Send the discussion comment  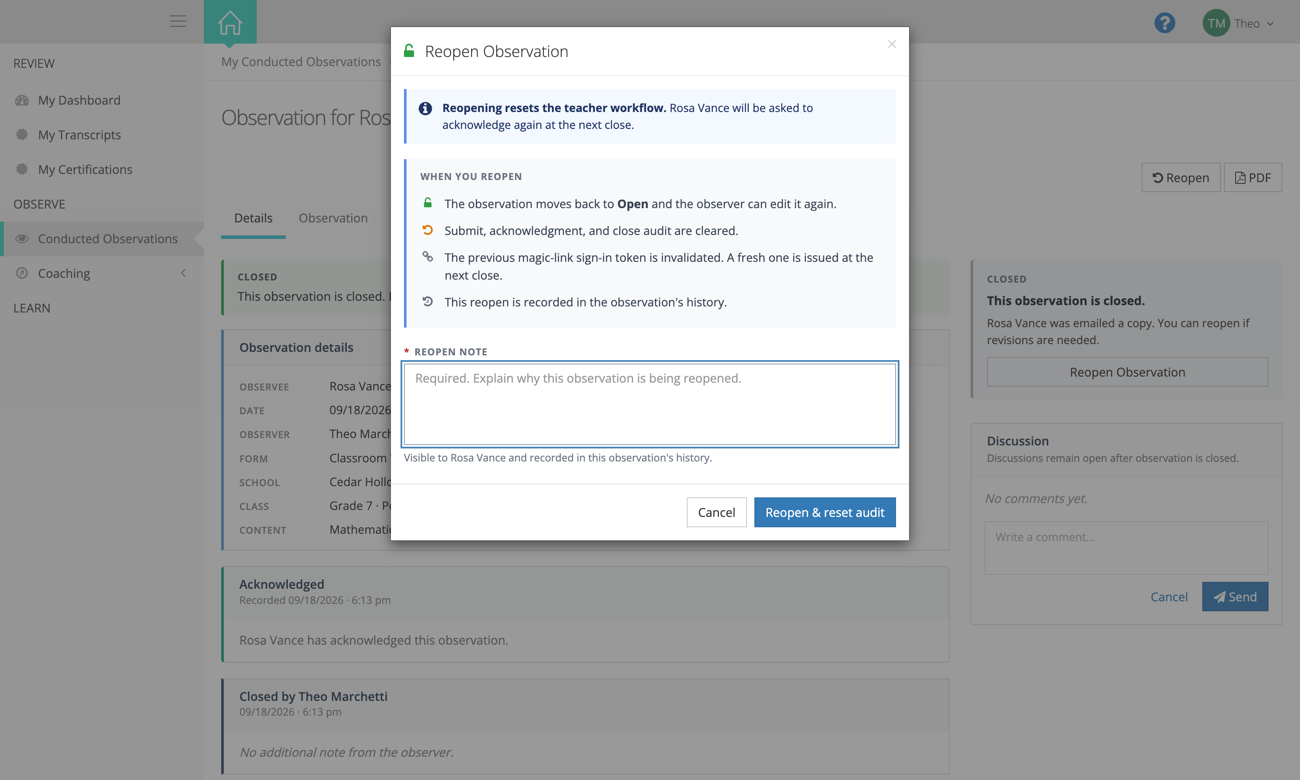[1235, 597]
